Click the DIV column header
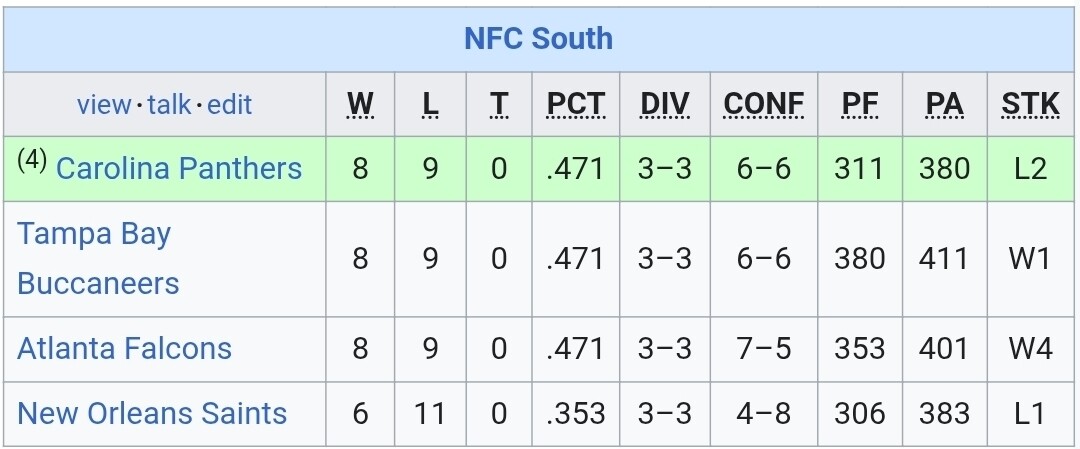This screenshot has height=449, width=1080. coord(665,104)
